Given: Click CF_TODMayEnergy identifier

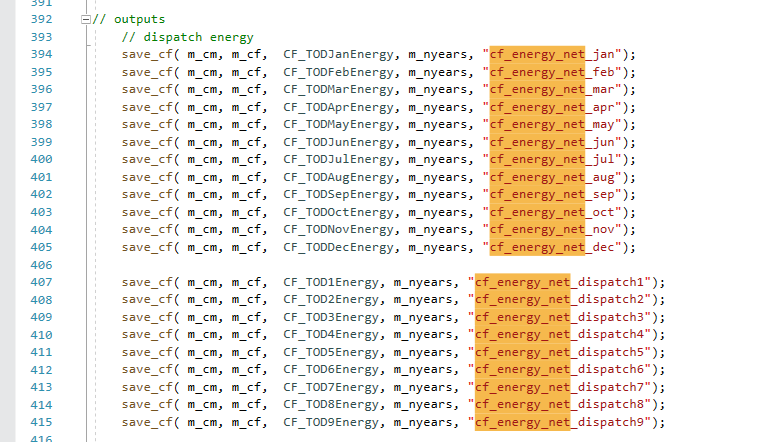Looking at the screenshot, I should click(339, 124).
